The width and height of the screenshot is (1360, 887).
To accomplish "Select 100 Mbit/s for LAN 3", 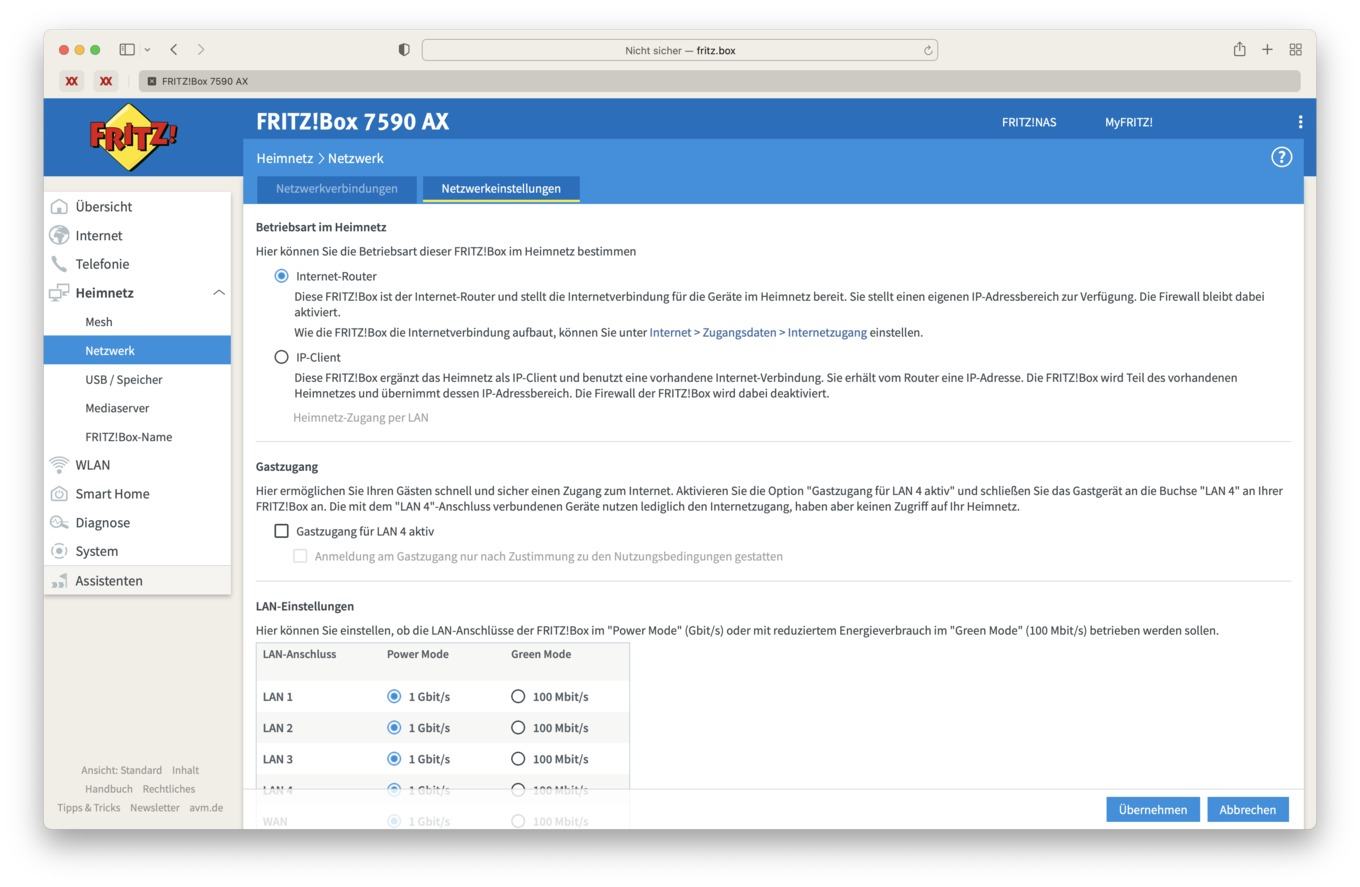I will pyautogui.click(x=518, y=758).
